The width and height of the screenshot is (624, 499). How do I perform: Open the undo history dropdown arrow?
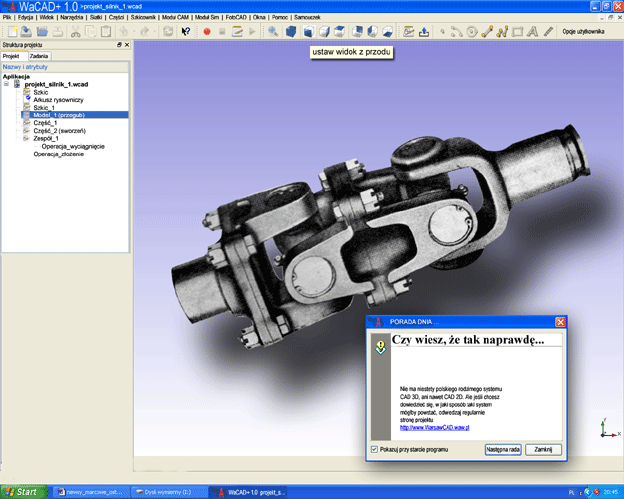click(134, 31)
